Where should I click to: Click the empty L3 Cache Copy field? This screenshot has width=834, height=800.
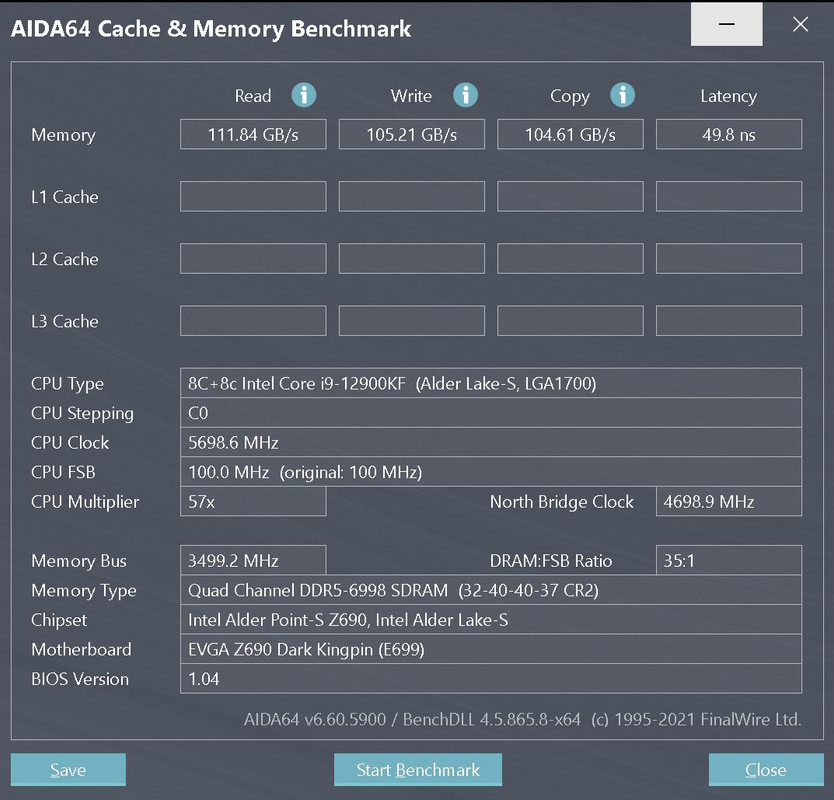570,321
